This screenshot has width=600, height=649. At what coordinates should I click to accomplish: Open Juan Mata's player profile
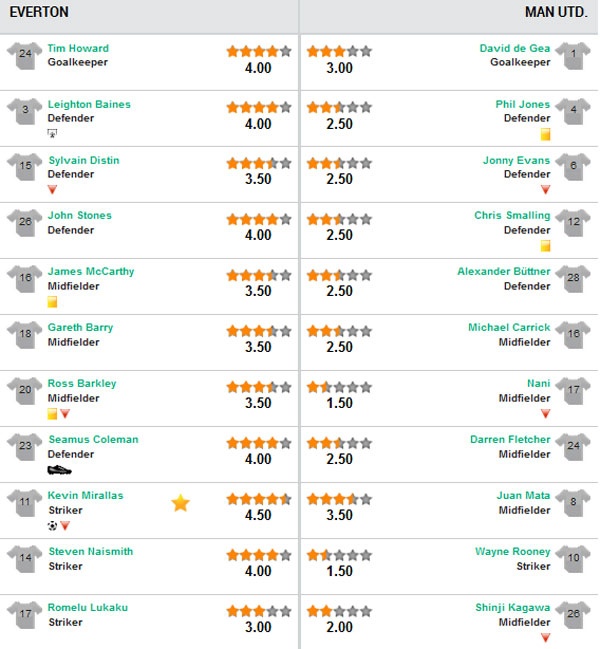[523, 495]
